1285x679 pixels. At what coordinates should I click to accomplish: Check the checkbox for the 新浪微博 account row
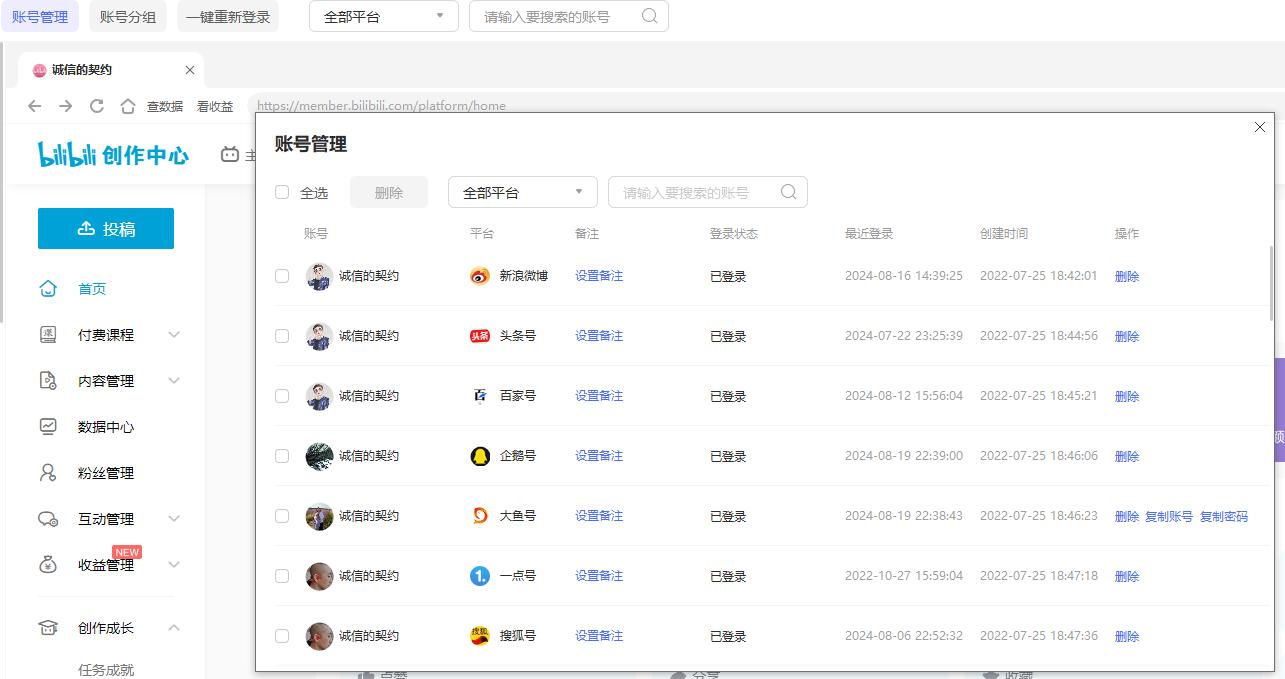(281, 275)
